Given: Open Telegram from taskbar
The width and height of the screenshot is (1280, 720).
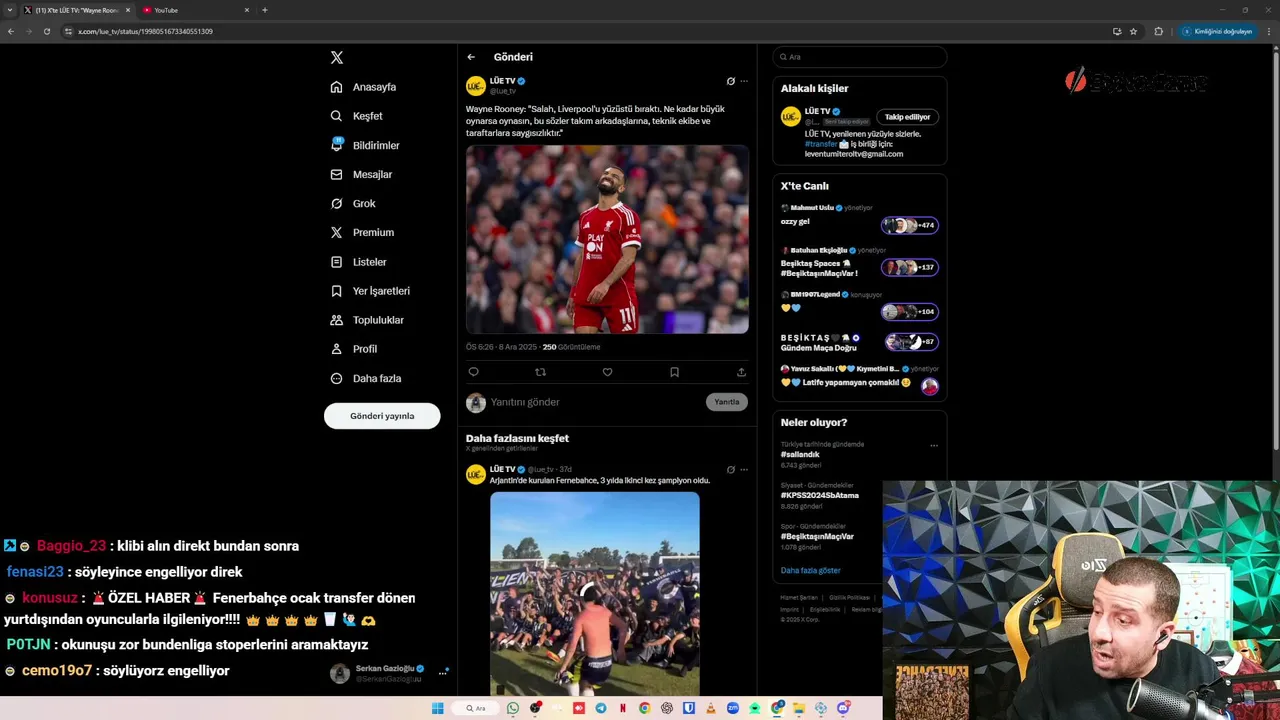Looking at the screenshot, I should point(601,709).
